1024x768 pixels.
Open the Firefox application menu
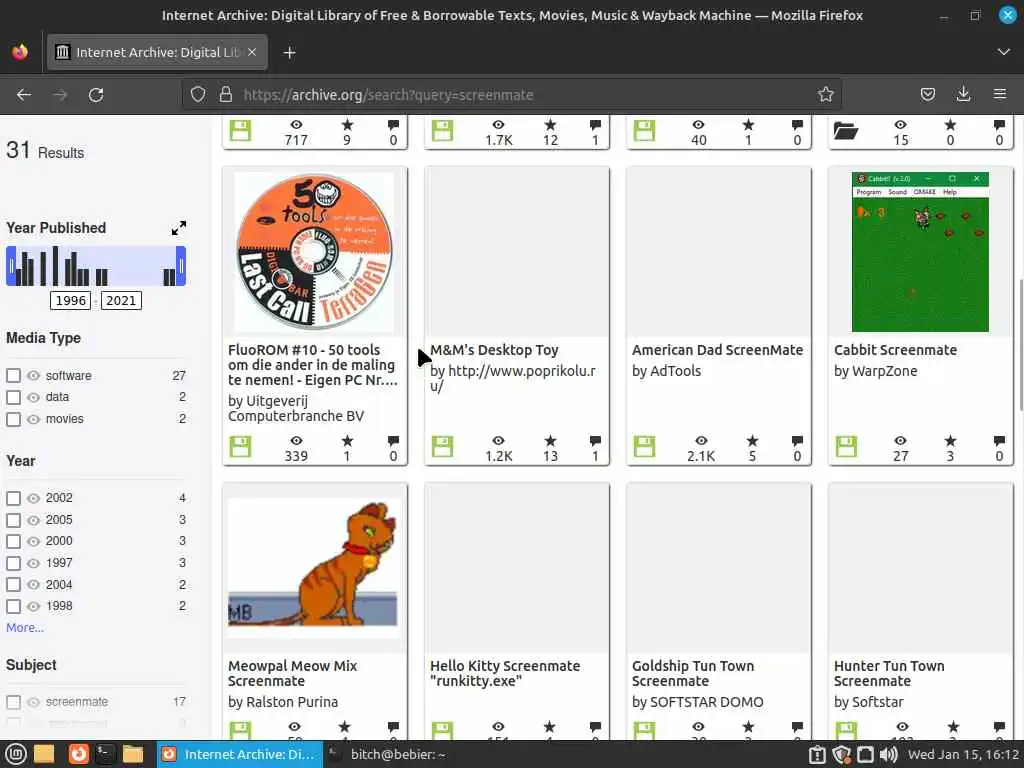pos(999,95)
